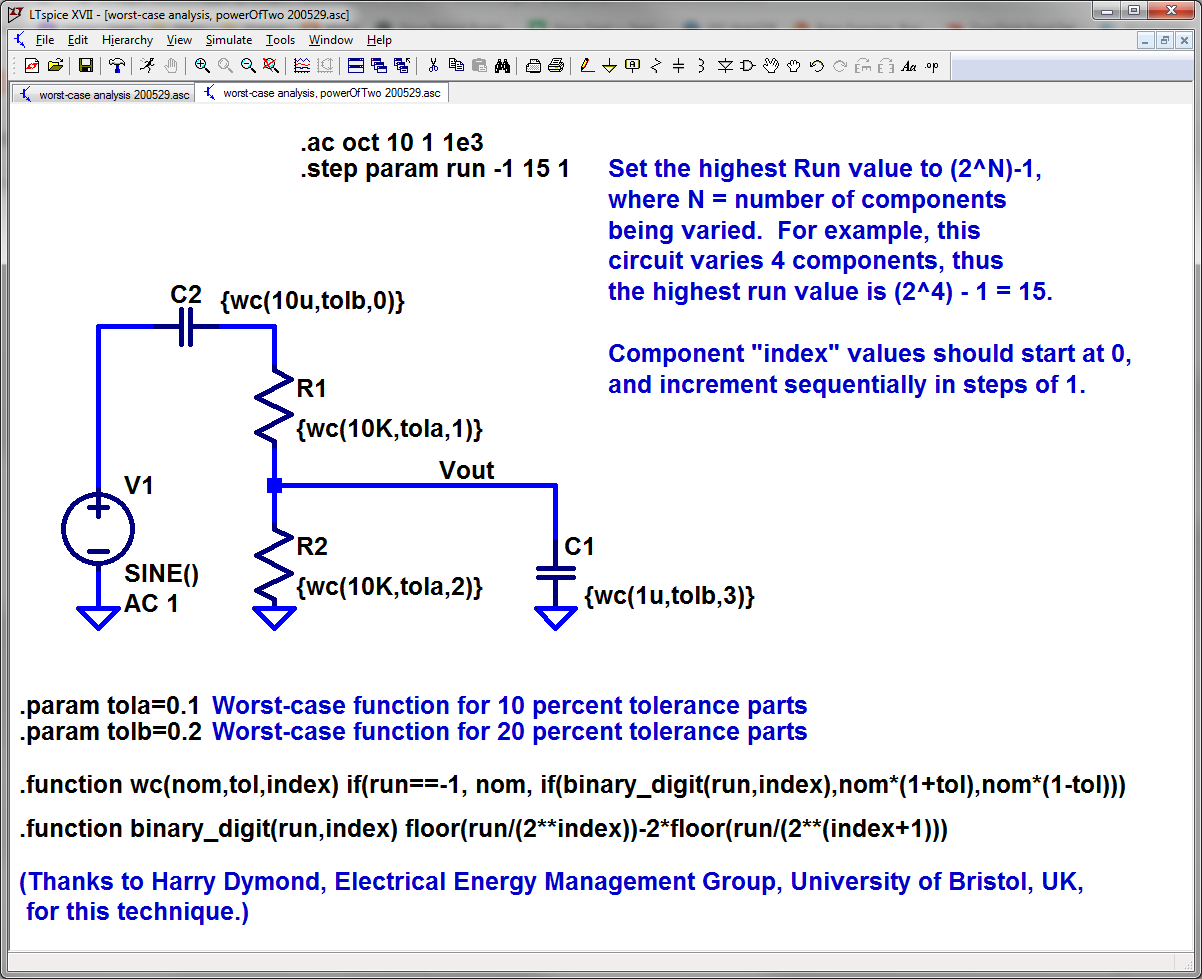Open the Hierarchy menu
This screenshot has width=1202, height=979.
point(127,40)
